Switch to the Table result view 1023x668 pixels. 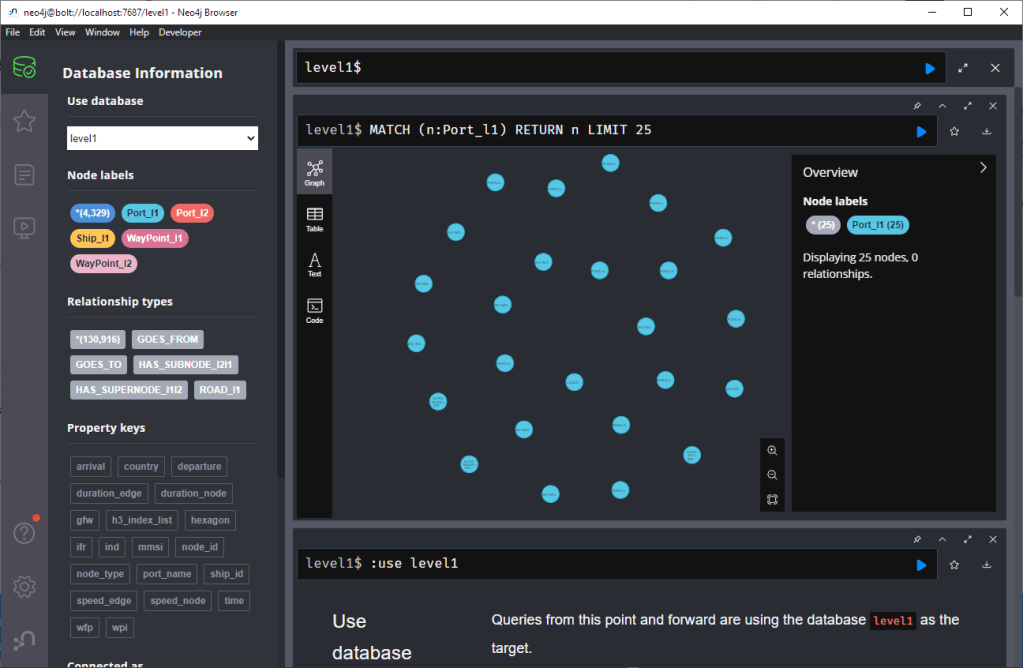pyautogui.click(x=314, y=219)
